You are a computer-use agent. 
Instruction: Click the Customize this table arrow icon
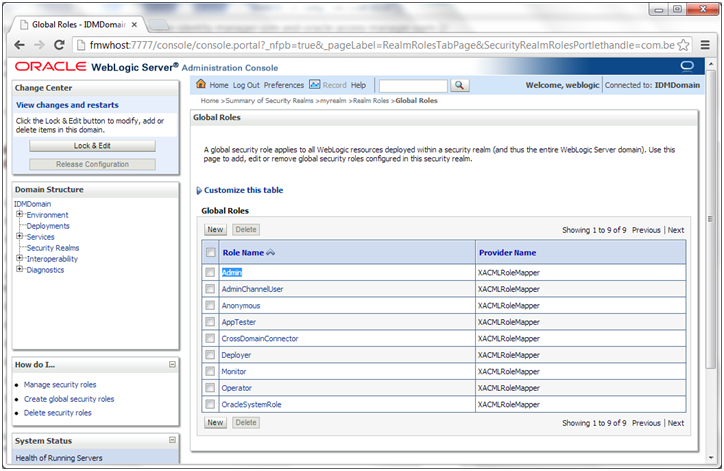point(199,190)
